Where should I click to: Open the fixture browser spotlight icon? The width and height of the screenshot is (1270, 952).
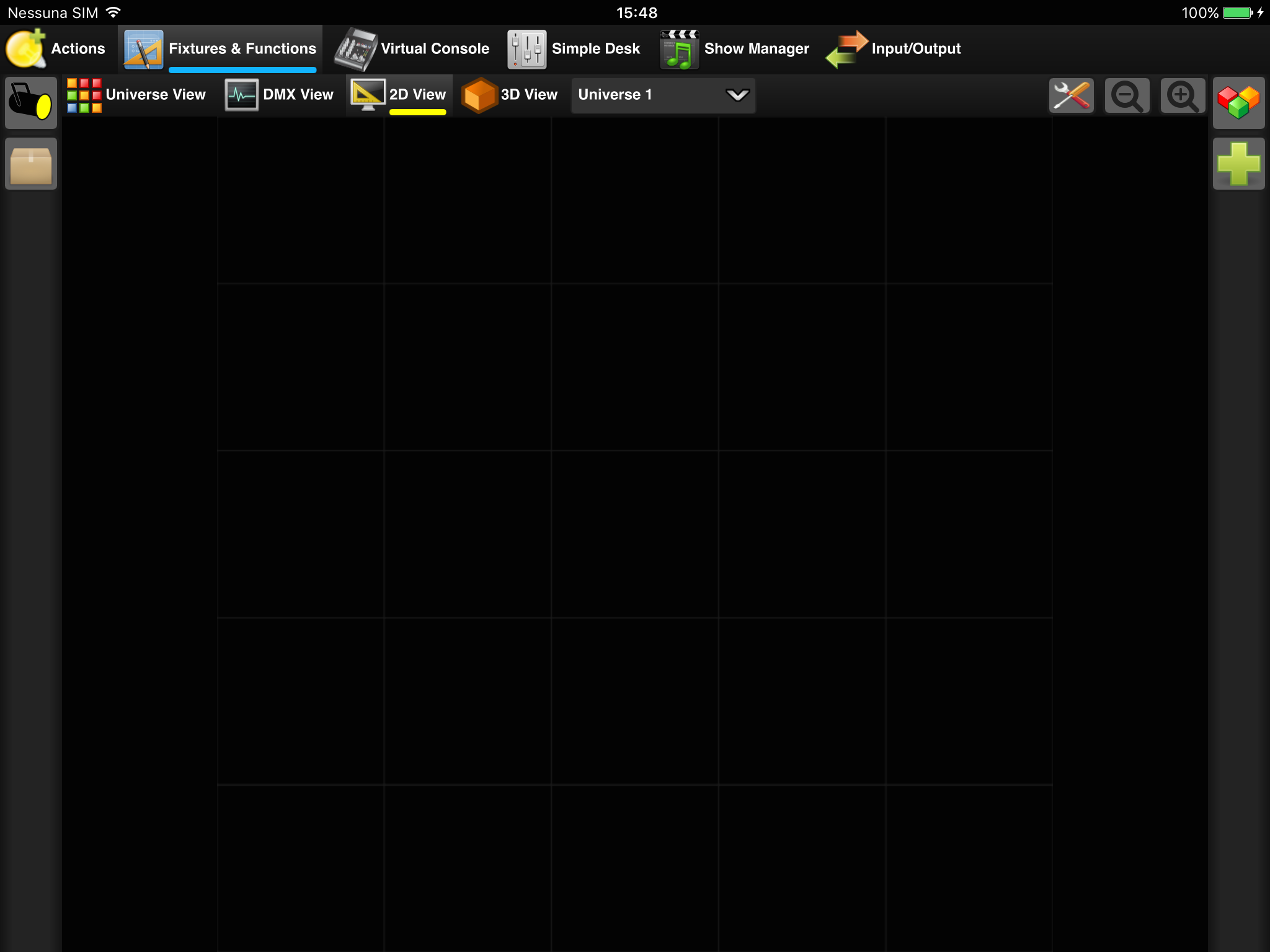(31, 102)
